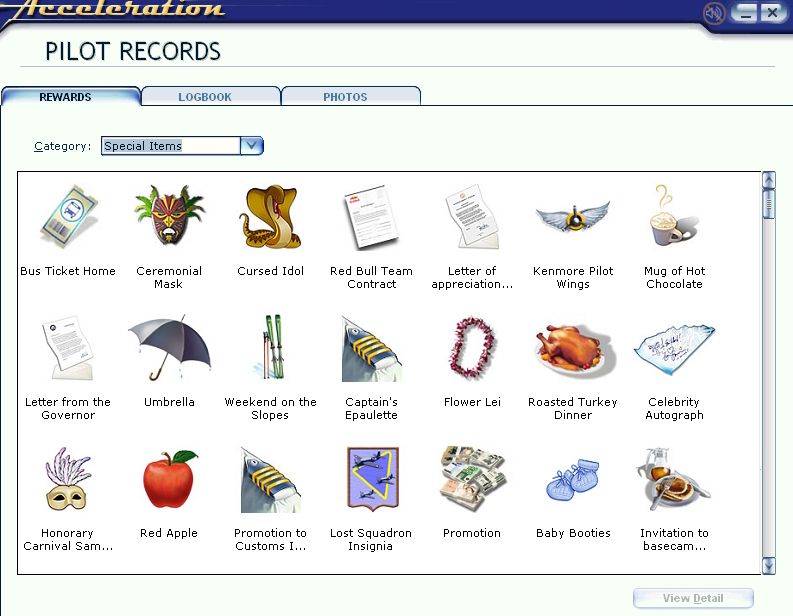Image resolution: width=793 pixels, height=616 pixels.
Task: Select the Invitation to basecamp pancakes icon
Action: [673, 479]
